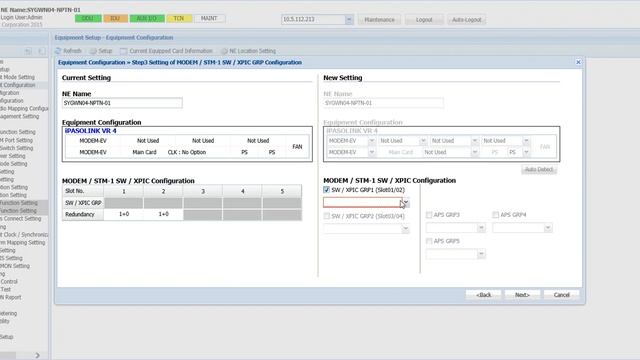Open Clock / Synchronization sidebar item
Image resolution: width=640 pixels, height=360 pixels.
(x=24, y=235)
